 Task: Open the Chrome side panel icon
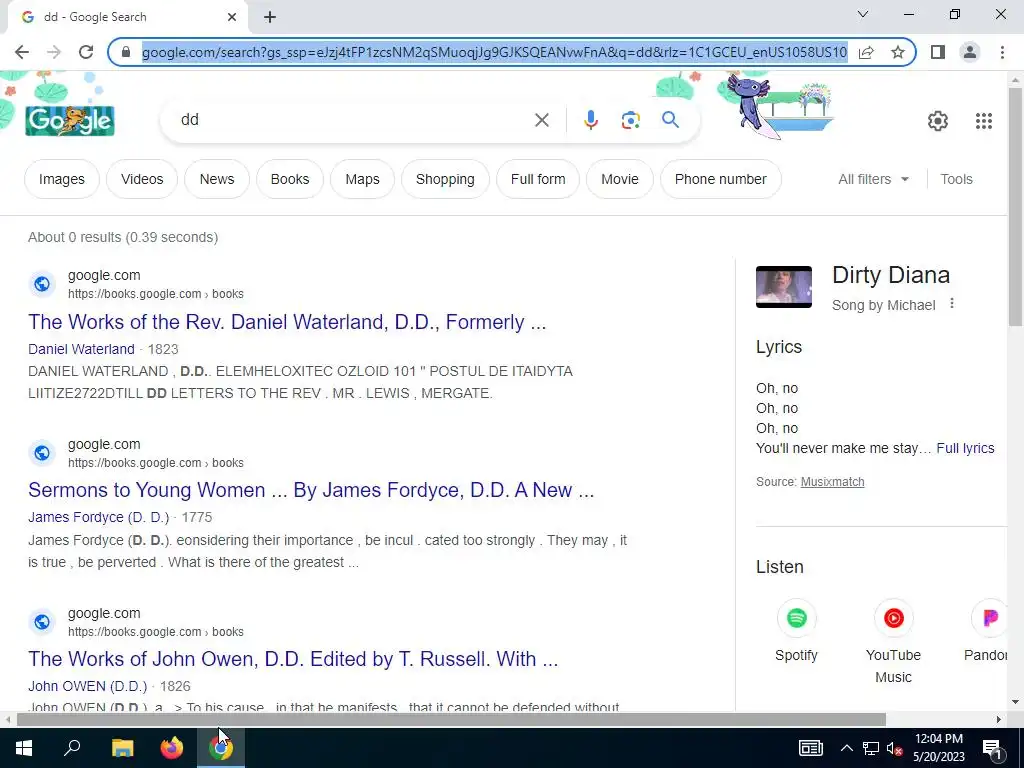click(938, 52)
